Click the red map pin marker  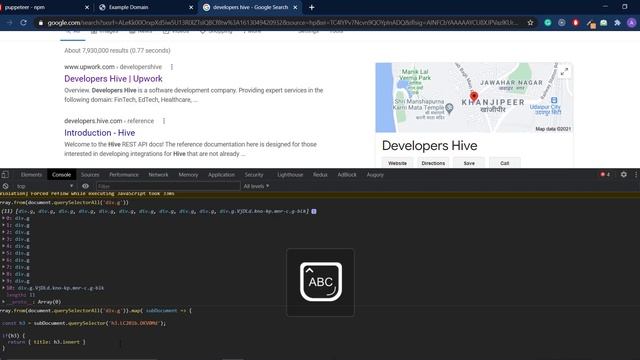point(473,96)
